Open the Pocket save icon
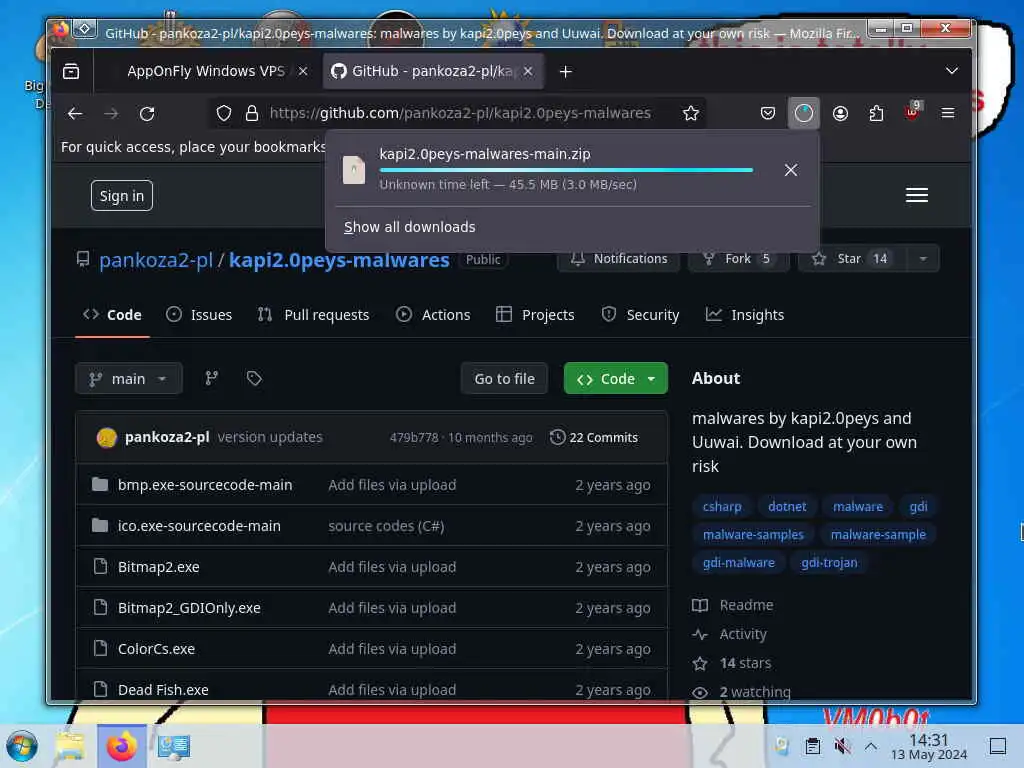This screenshot has height=768, width=1024. pos(768,114)
